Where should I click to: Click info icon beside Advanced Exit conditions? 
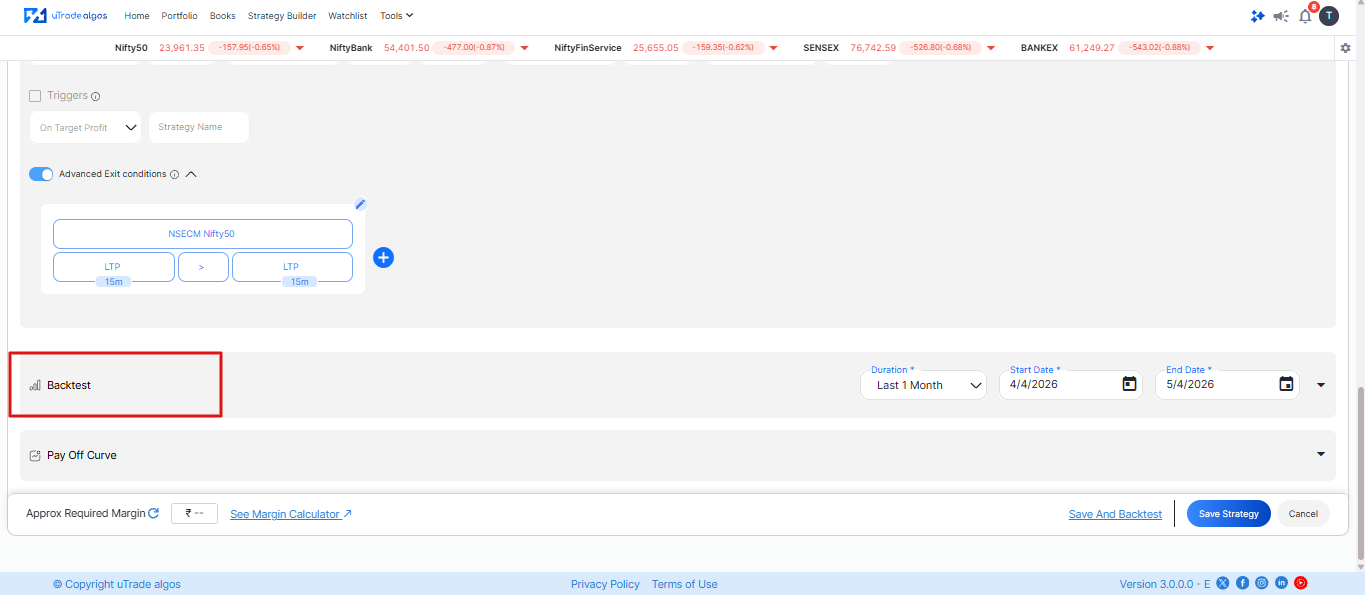click(x=174, y=174)
